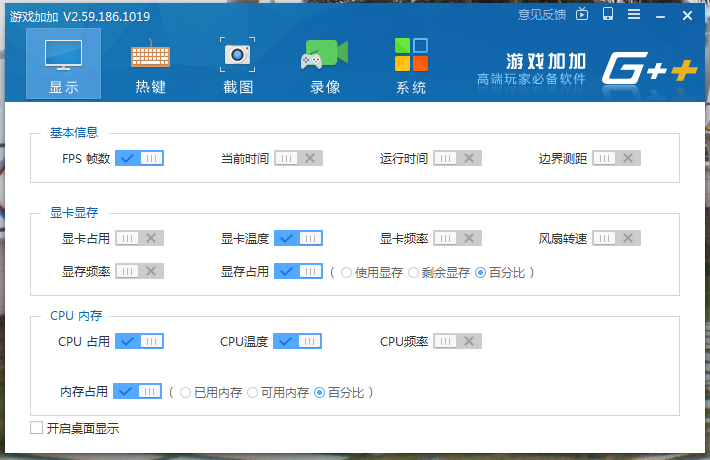Image resolution: width=710 pixels, height=460 pixels.
Task: Click the 显卡显存 section heading
Action: [74, 213]
